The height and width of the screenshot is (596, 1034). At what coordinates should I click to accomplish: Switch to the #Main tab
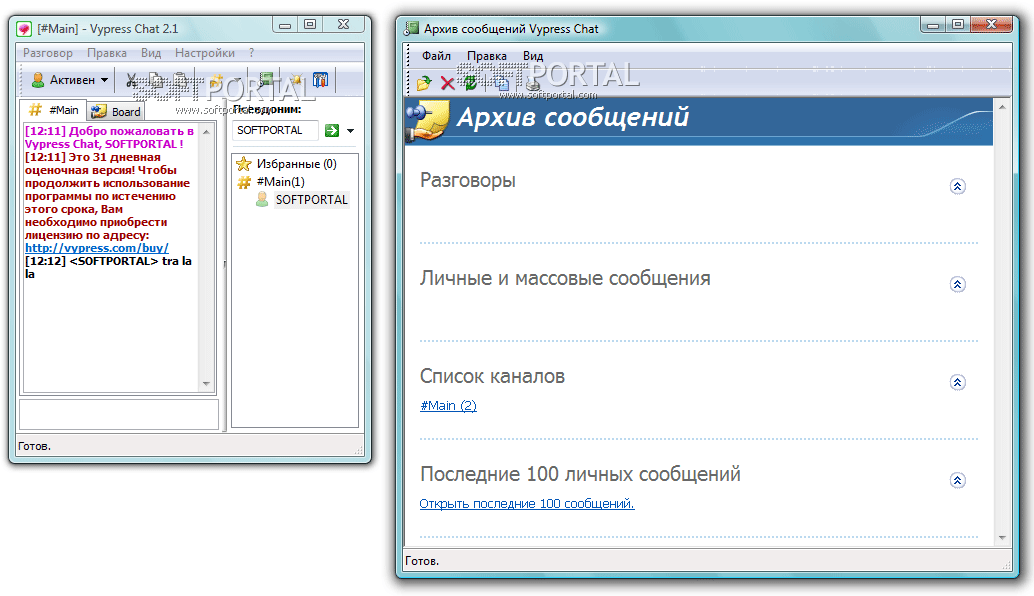53,110
